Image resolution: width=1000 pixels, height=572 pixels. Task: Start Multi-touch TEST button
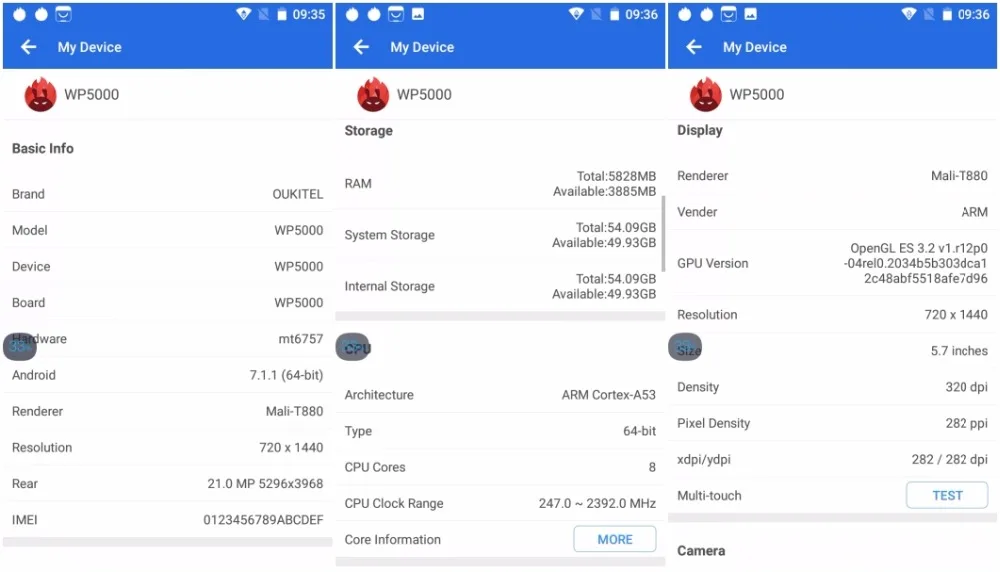tap(947, 495)
